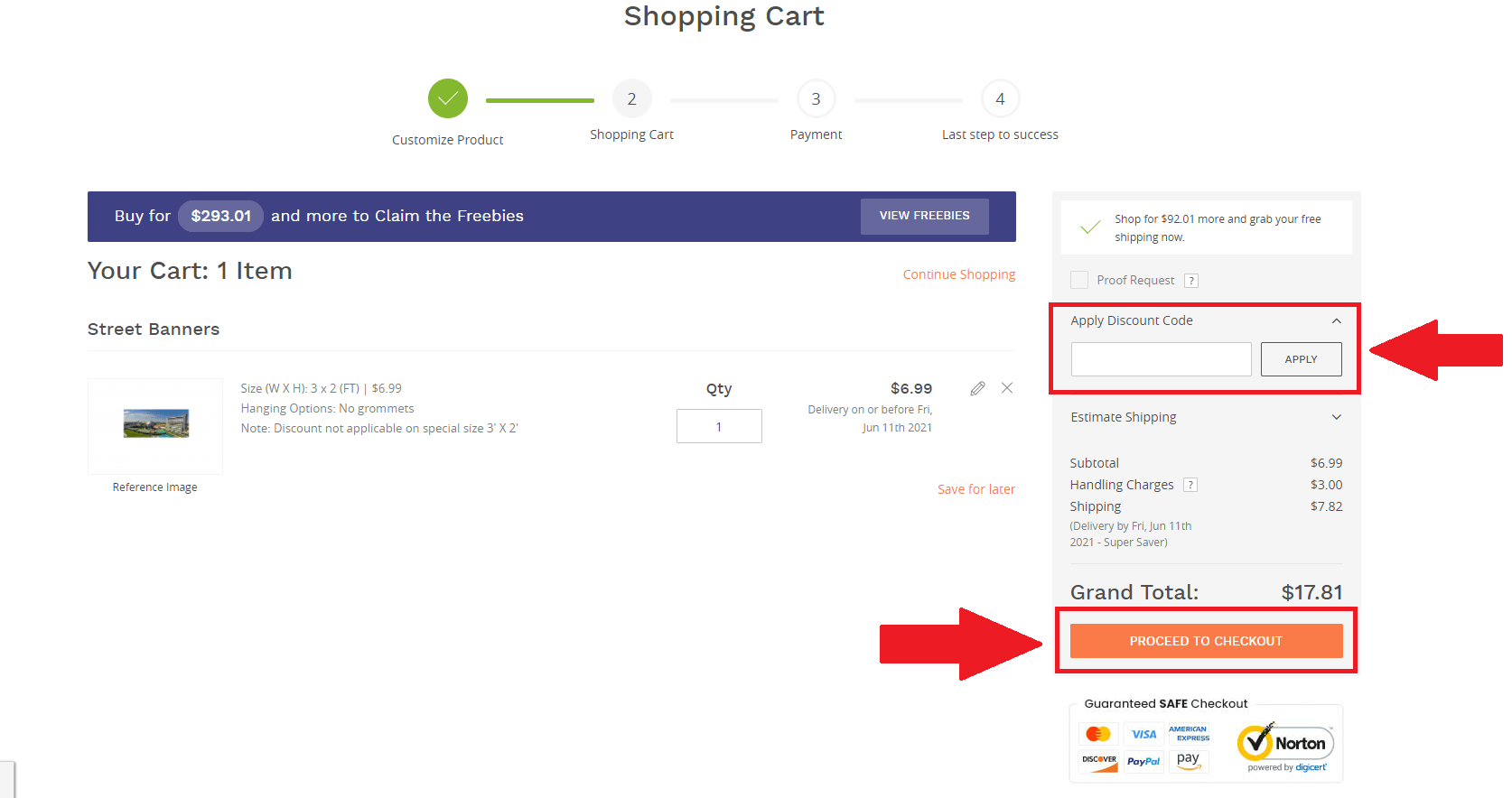Follow the Continue Shopping link
The width and height of the screenshot is (1512, 798).
click(x=958, y=274)
